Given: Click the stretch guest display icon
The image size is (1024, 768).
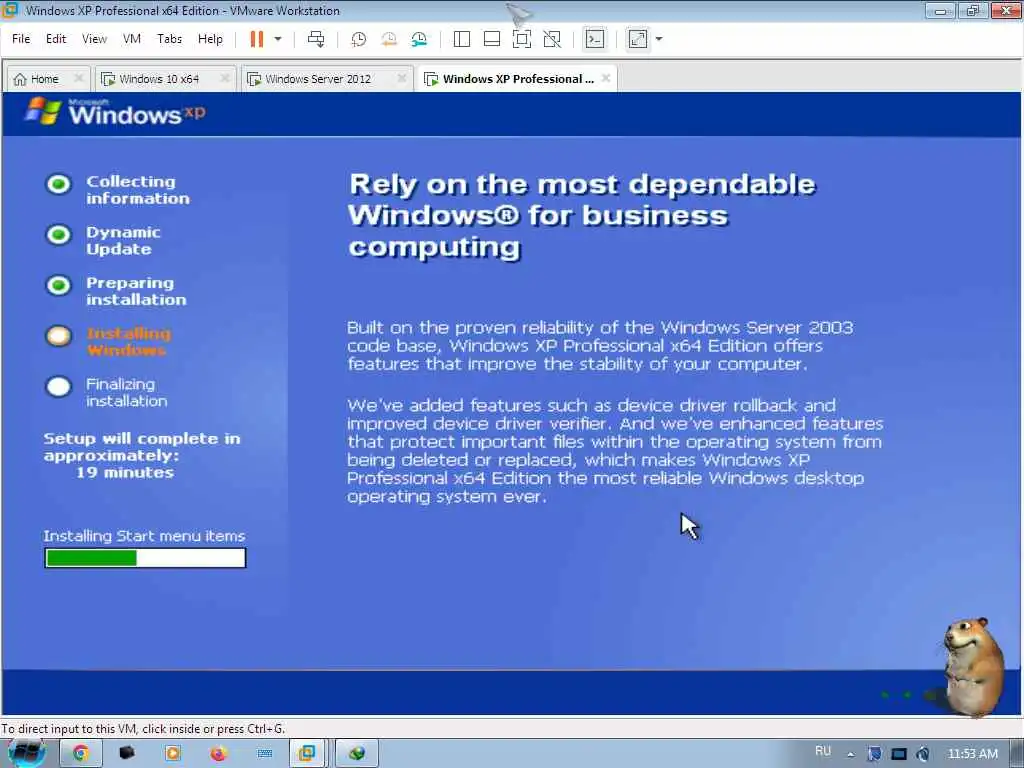Looking at the screenshot, I should point(638,39).
